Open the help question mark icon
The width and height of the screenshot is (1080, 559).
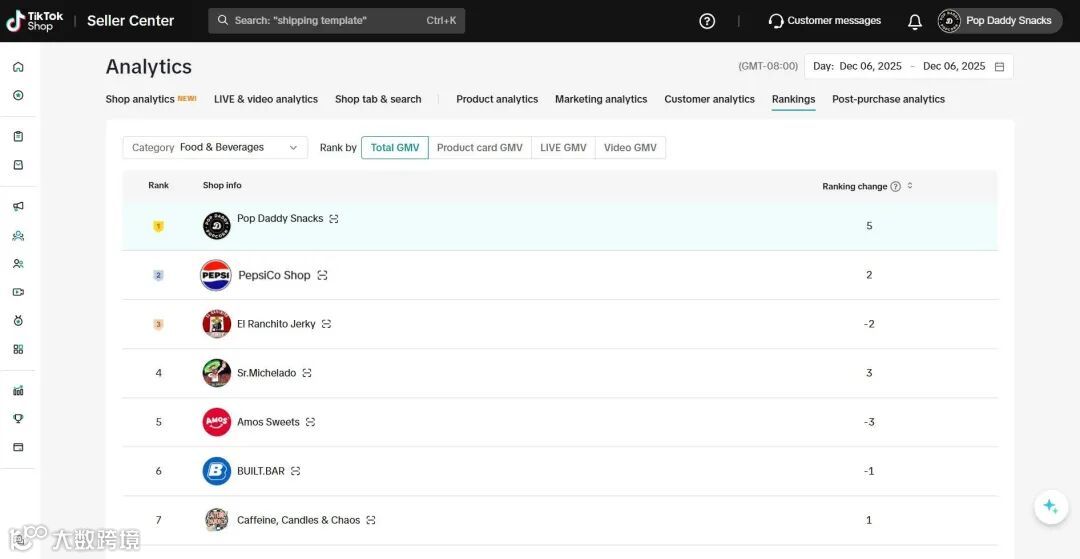tap(707, 21)
